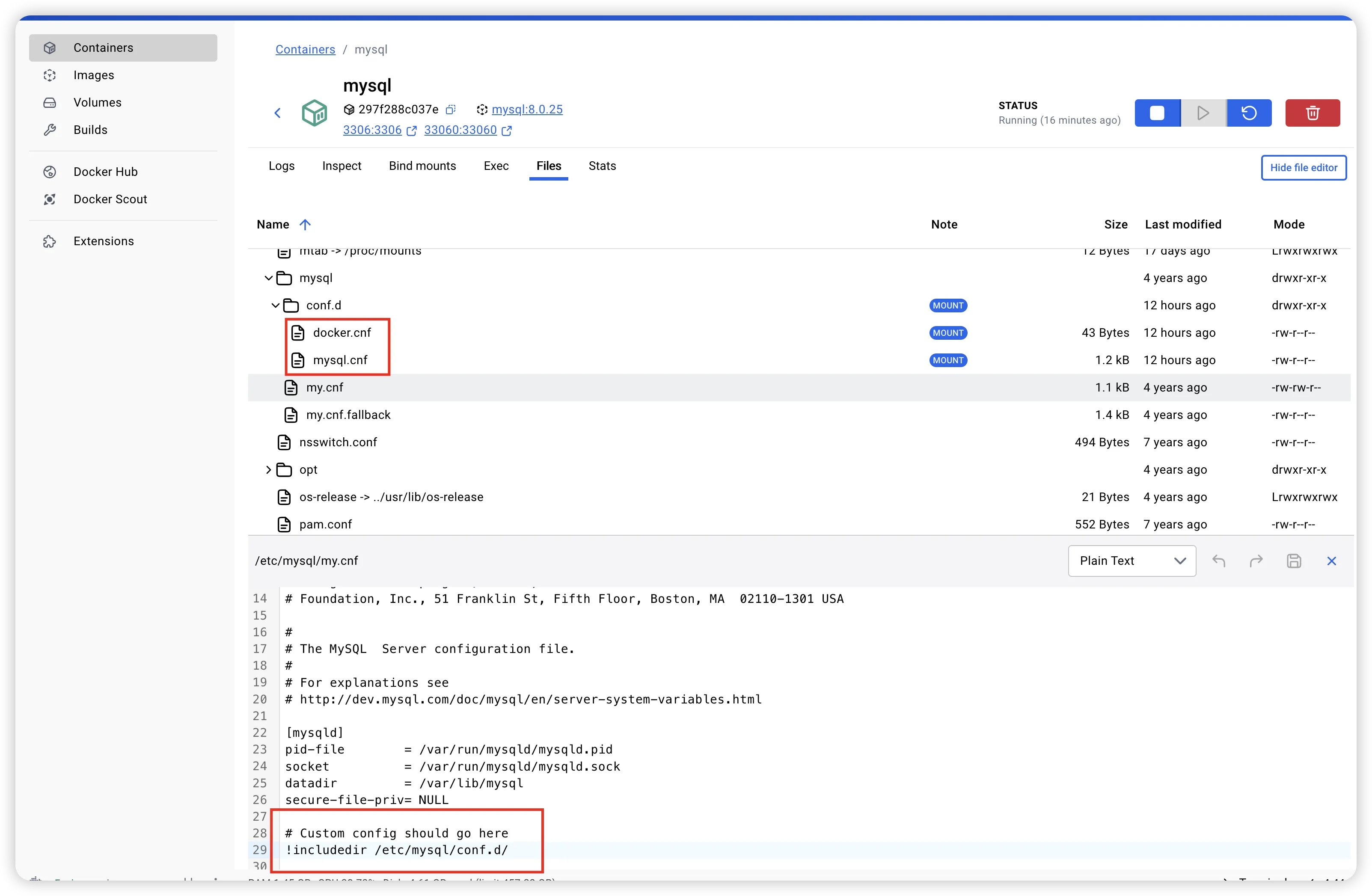Switch to the Logs tab
Screen dimensions: 1372x896
coord(281,166)
